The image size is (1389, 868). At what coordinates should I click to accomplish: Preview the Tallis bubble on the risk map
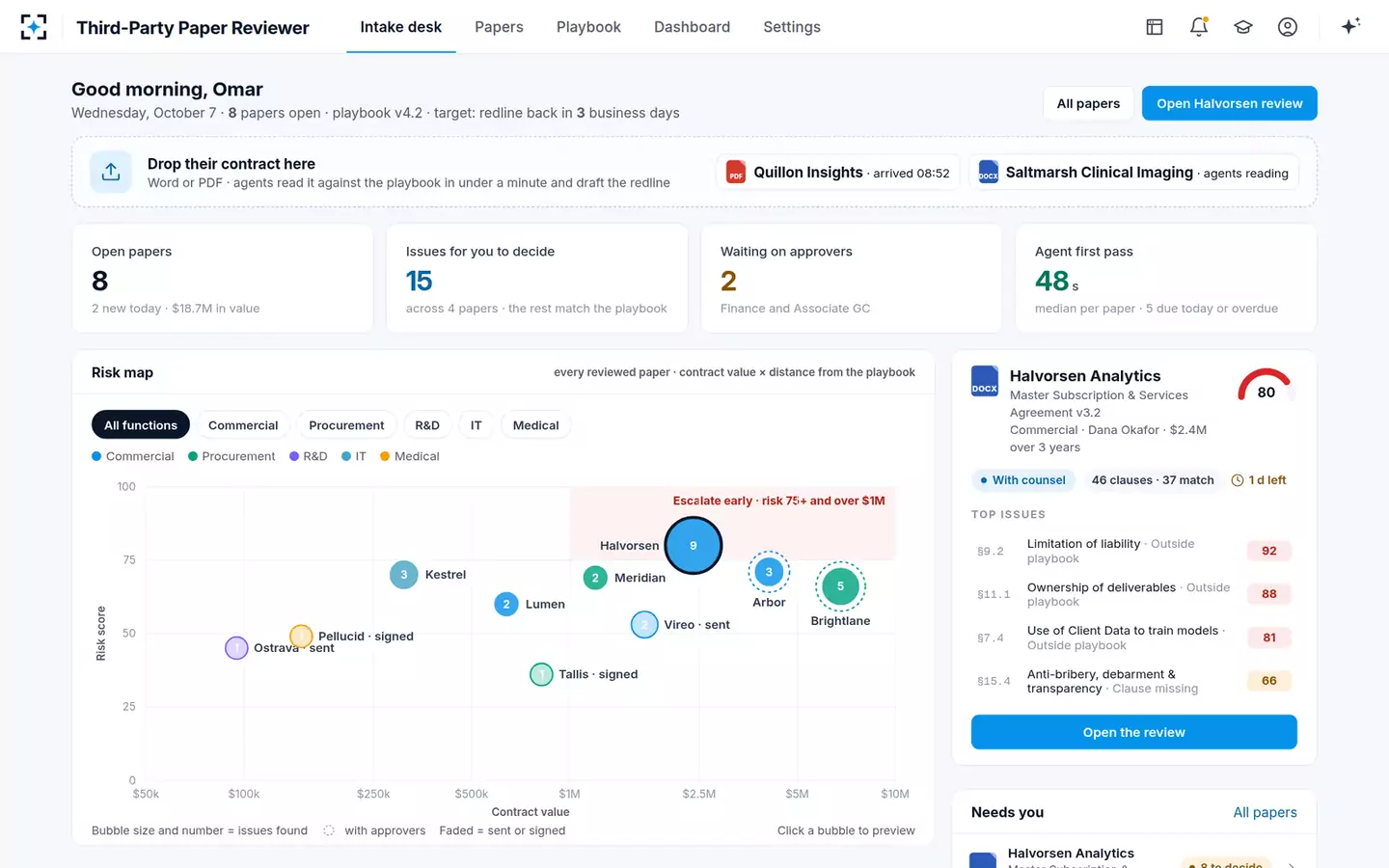pyautogui.click(x=541, y=674)
